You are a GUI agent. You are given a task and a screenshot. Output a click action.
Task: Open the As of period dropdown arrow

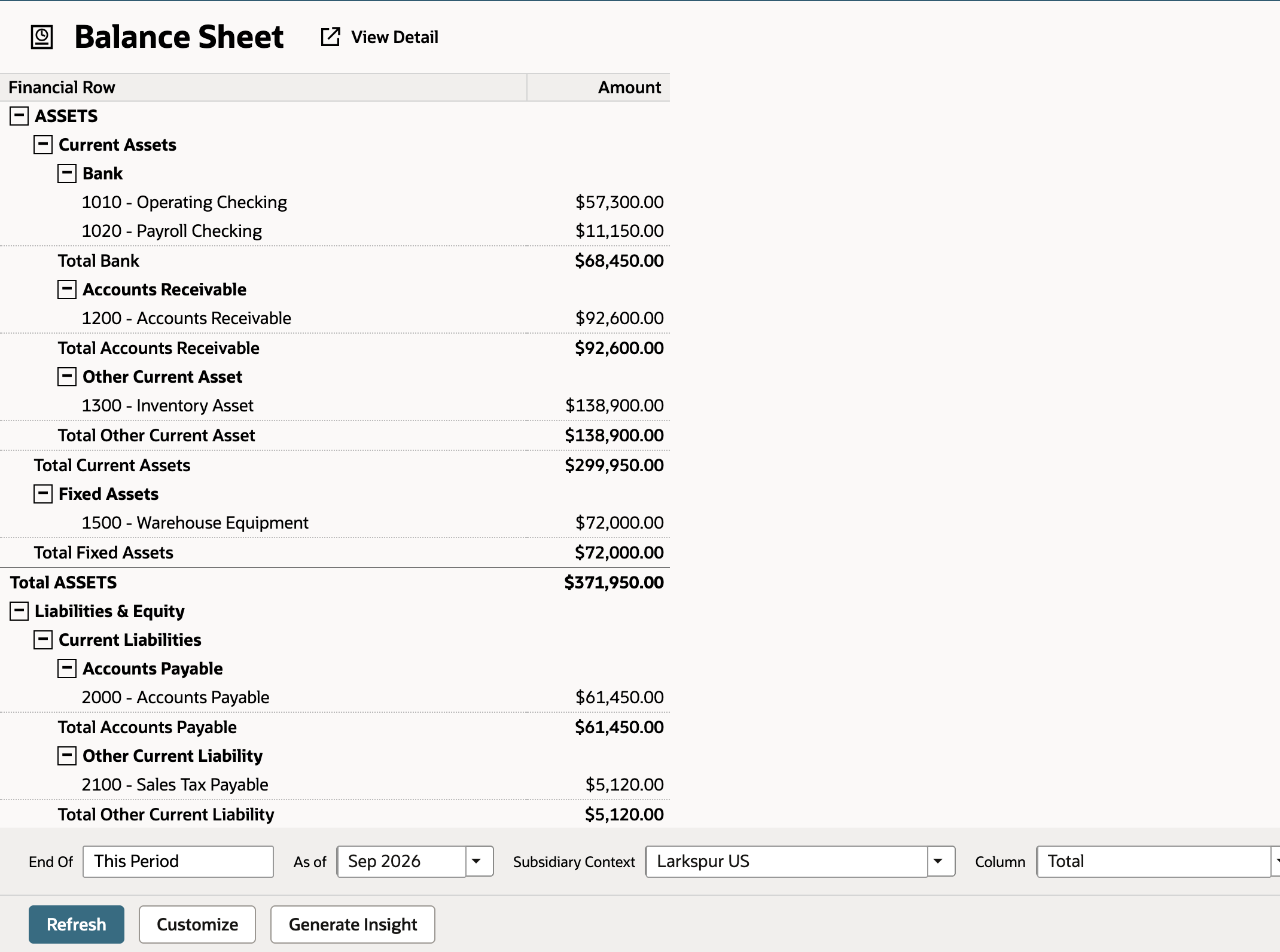coord(479,862)
